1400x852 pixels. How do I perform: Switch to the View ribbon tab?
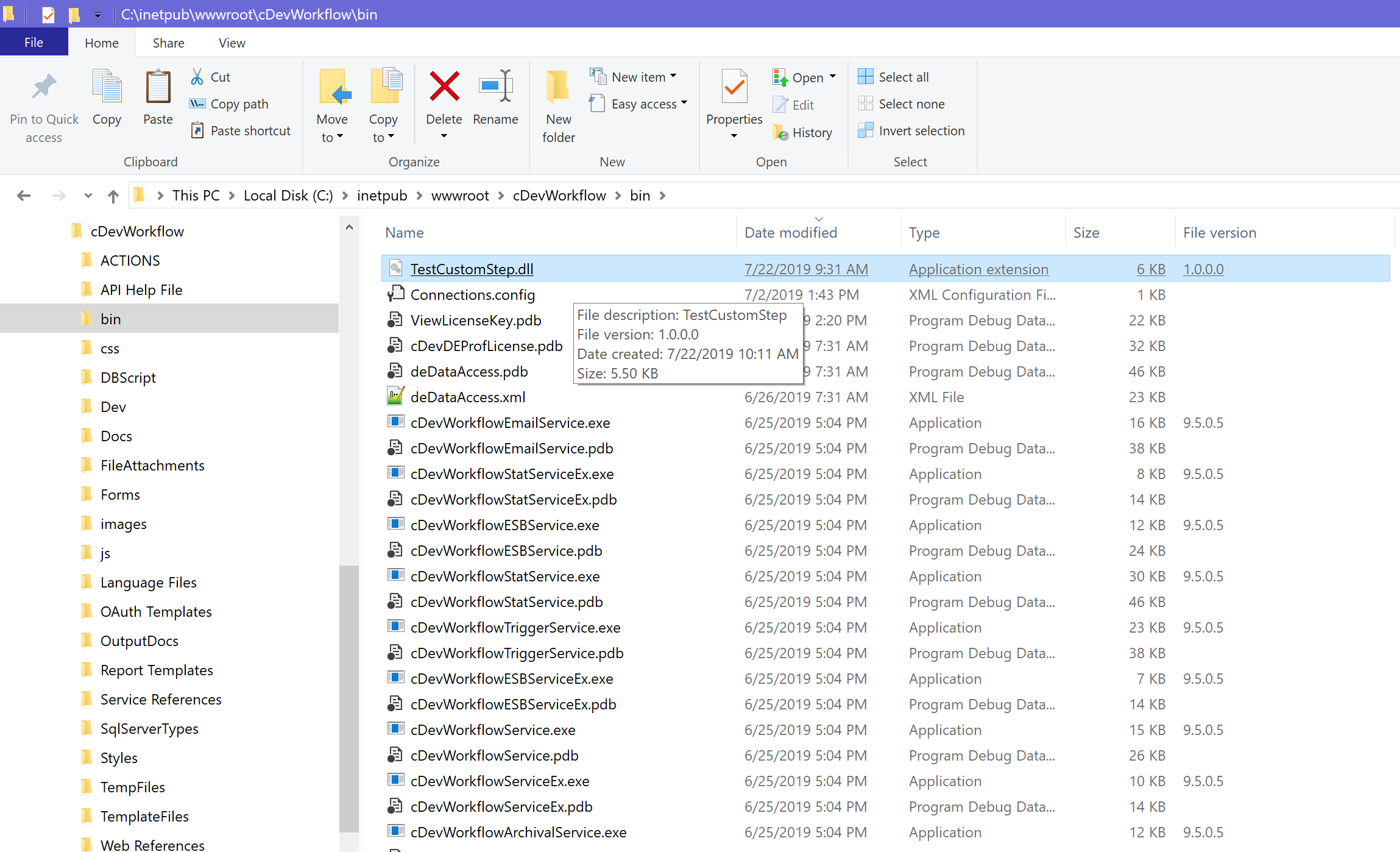click(x=232, y=43)
